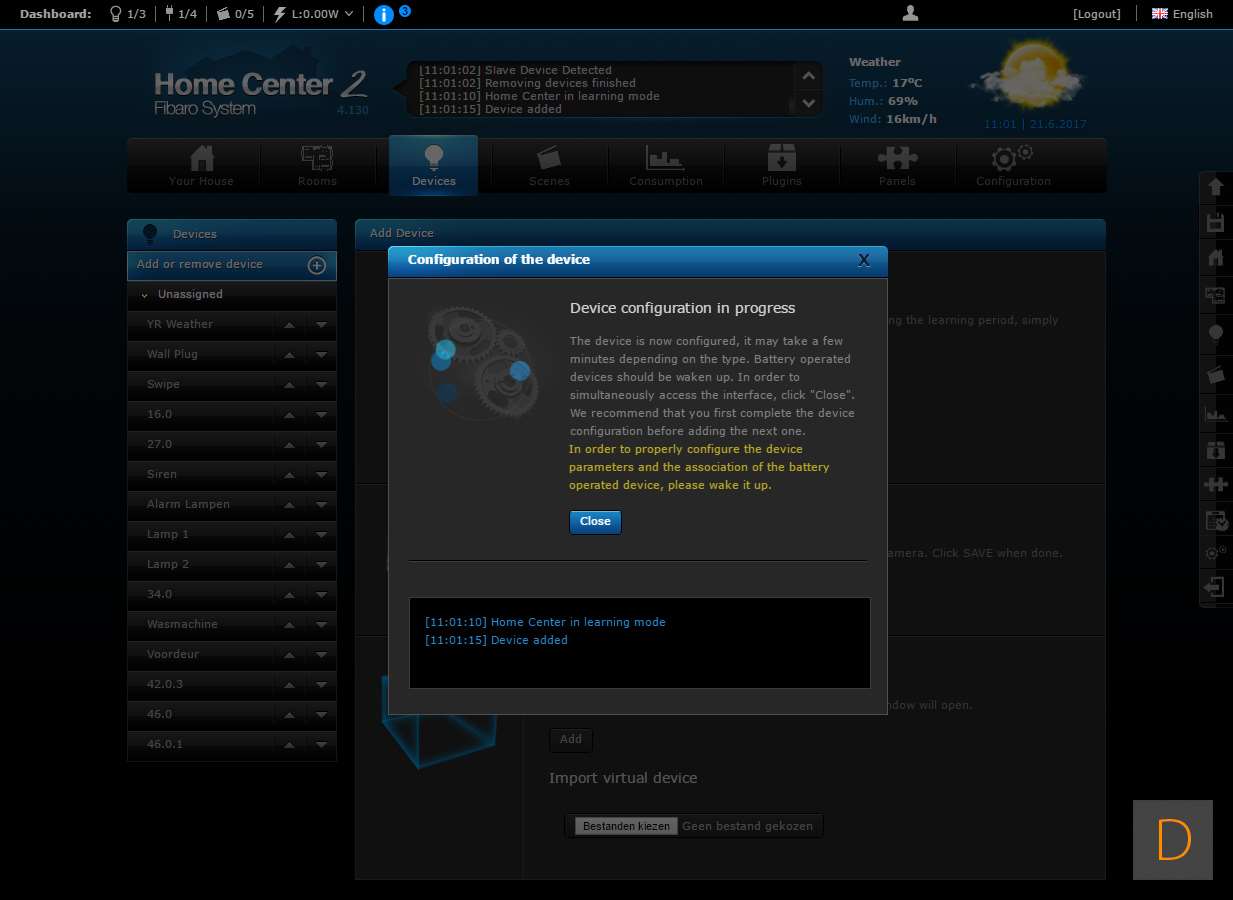Click the side toolbar scenes clapperboard icon
The image size is (1233, 900).
point(1216,375)
